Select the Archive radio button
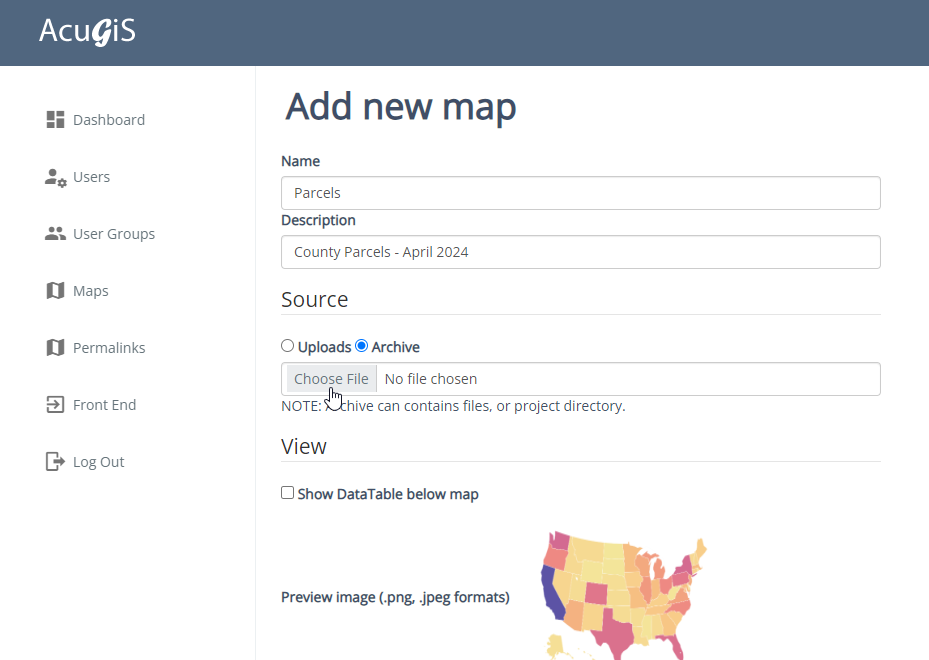Screen dimensions: 929x660 pyautogui.click(x=362, y=346)
